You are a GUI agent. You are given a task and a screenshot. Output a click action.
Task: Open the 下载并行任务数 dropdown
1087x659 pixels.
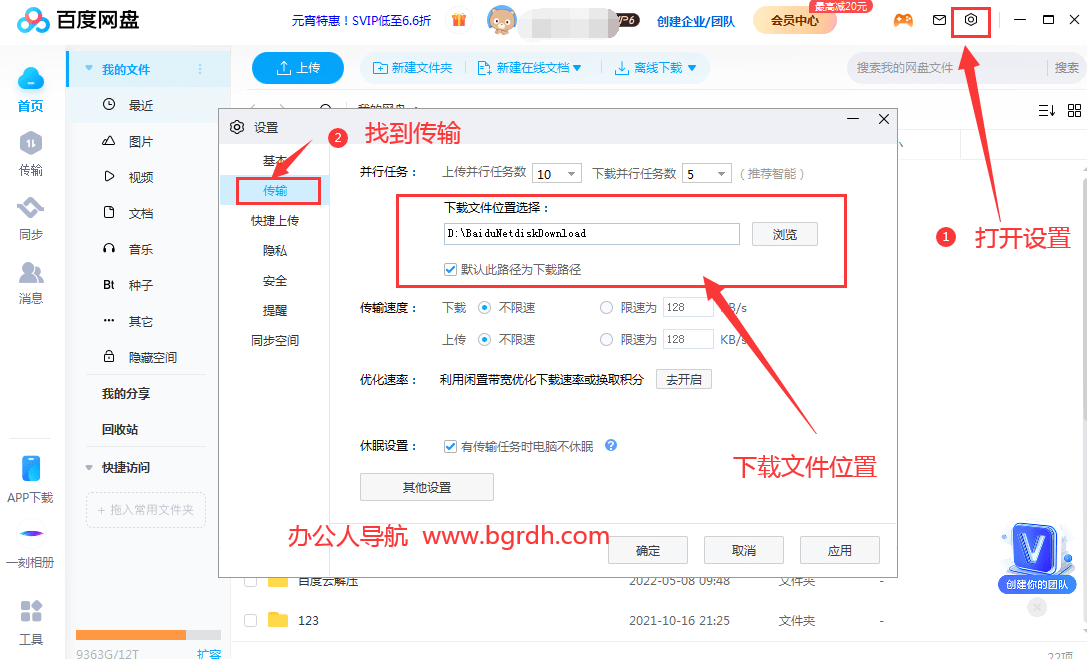click(x=706, y=172)
